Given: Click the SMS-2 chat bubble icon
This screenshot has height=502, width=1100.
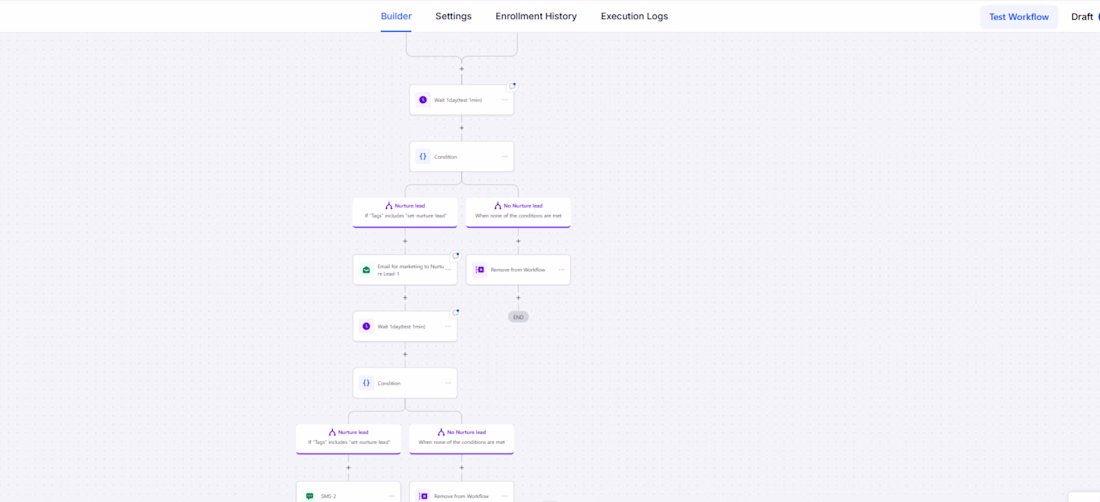Looking at the screenshot, I should tap(310, 496).
